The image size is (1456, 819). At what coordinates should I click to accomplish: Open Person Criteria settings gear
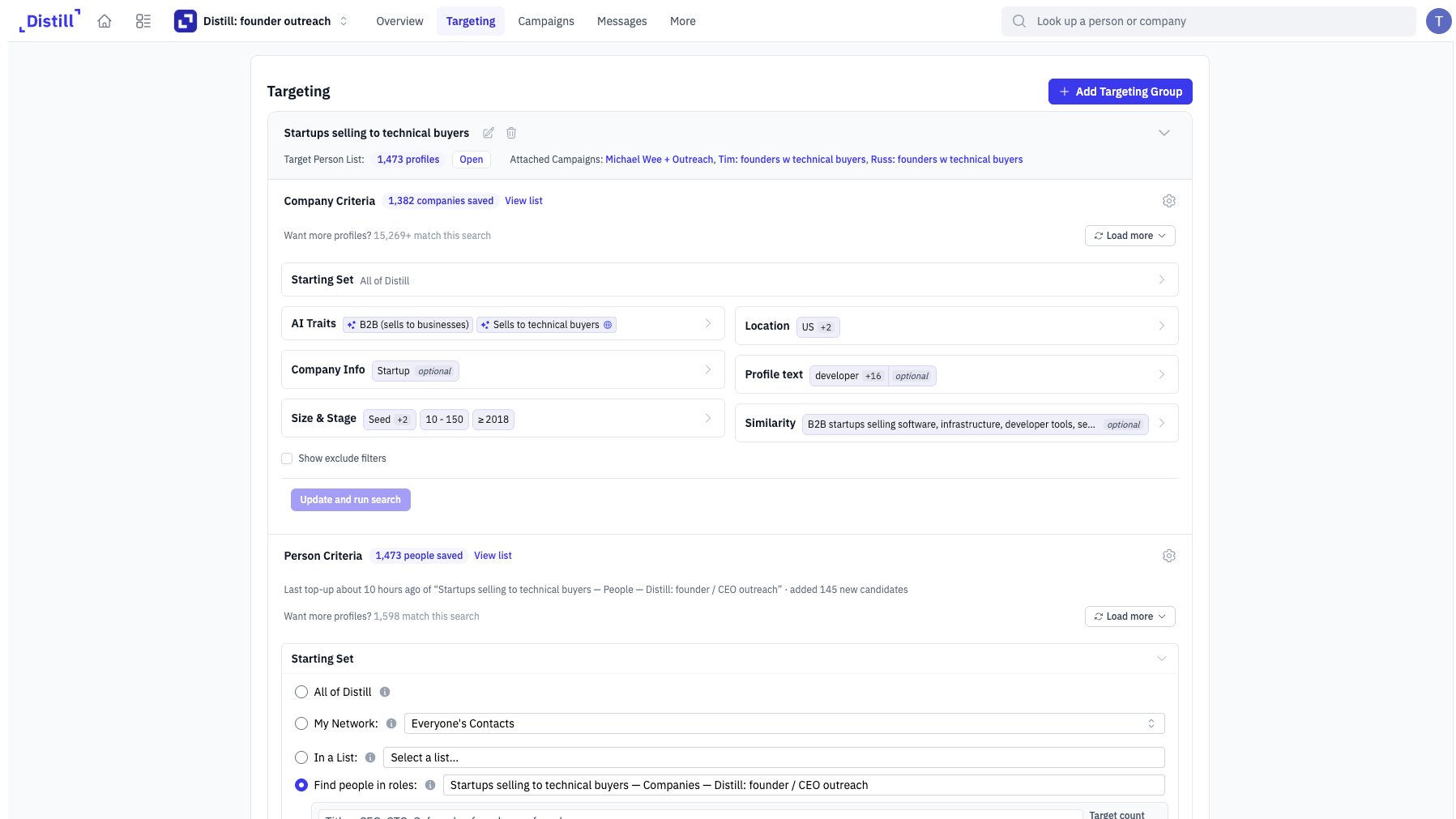(x=1168, y=556)
